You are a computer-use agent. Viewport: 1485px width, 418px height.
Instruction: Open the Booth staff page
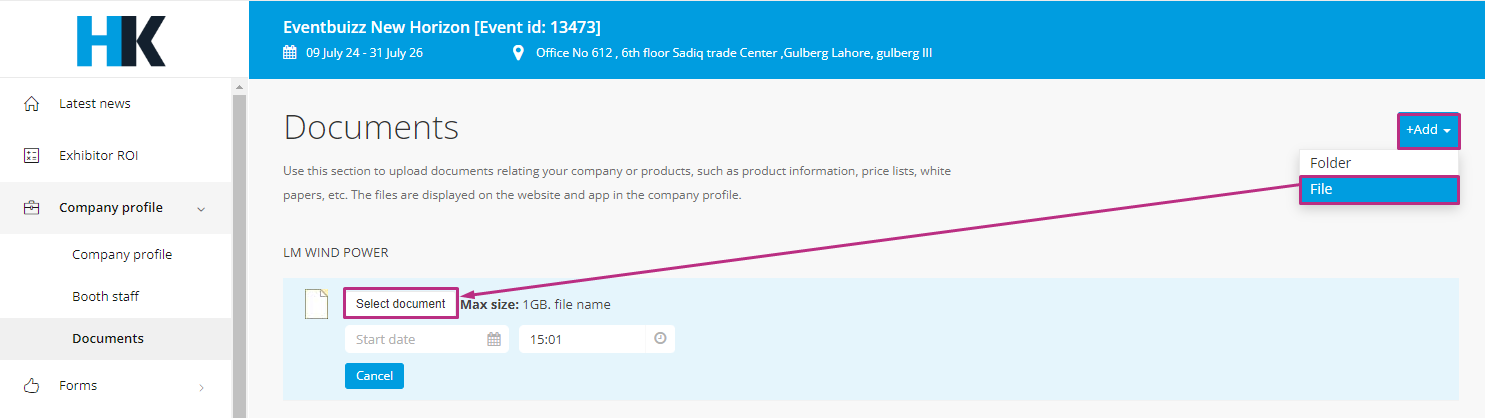105,297
